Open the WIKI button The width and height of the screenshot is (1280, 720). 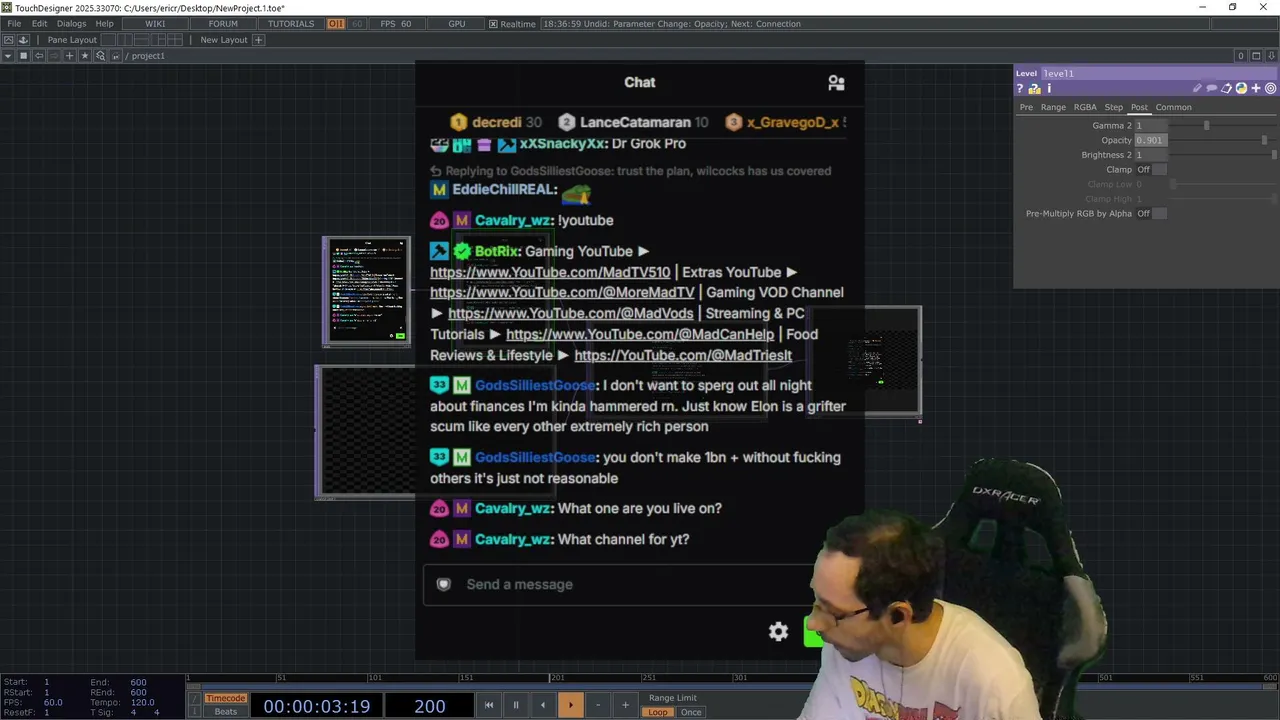pos(155,24)
